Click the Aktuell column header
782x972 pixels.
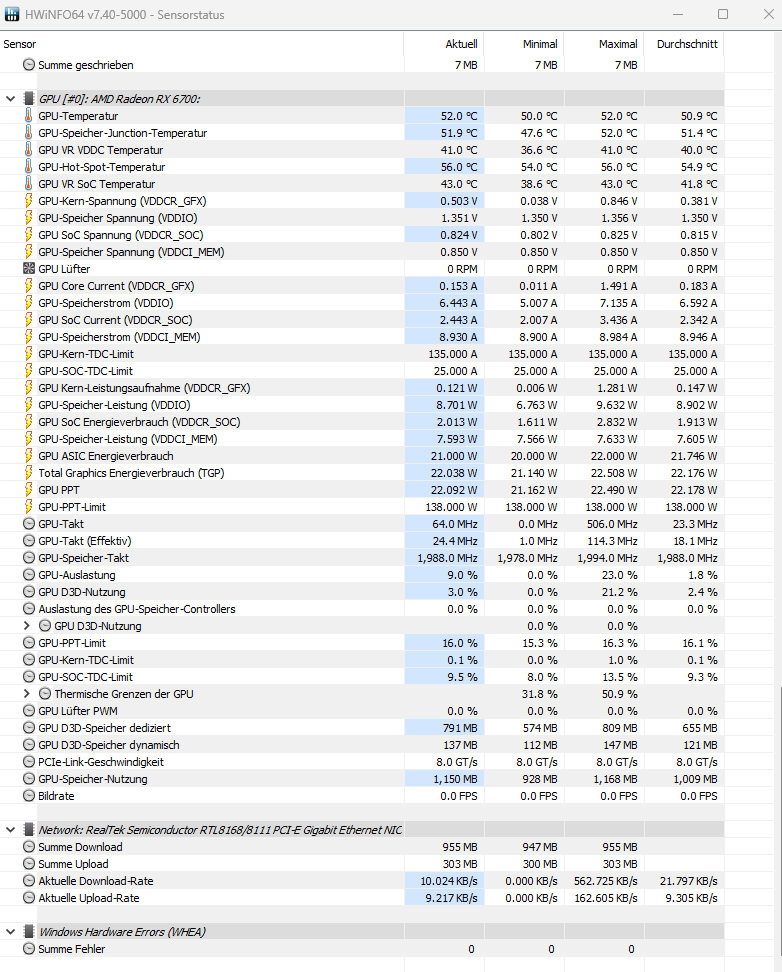point(444,44)
